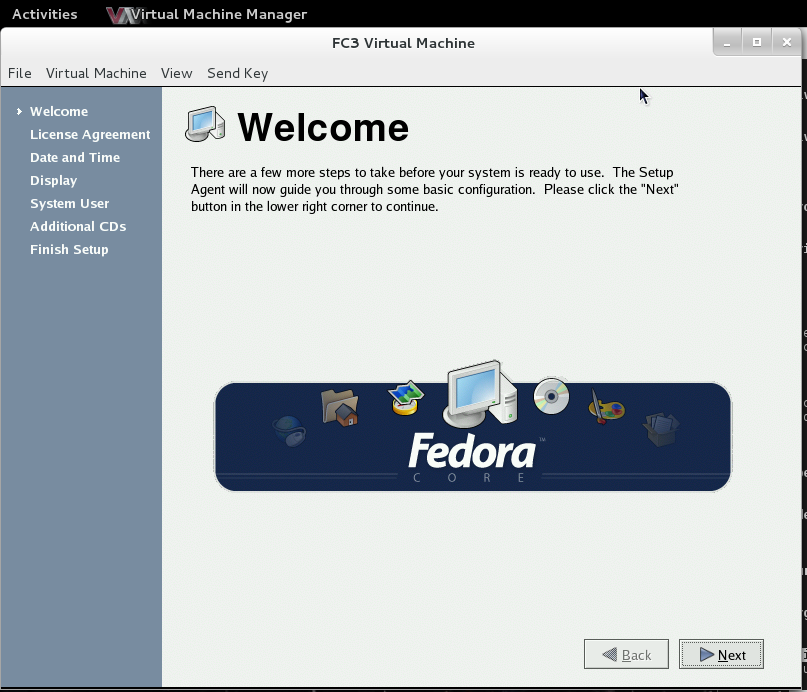Image resolution: width=807 pixels, height=692 pixels.
Task: Select System User in sidebar
Action: click(69, 203)
